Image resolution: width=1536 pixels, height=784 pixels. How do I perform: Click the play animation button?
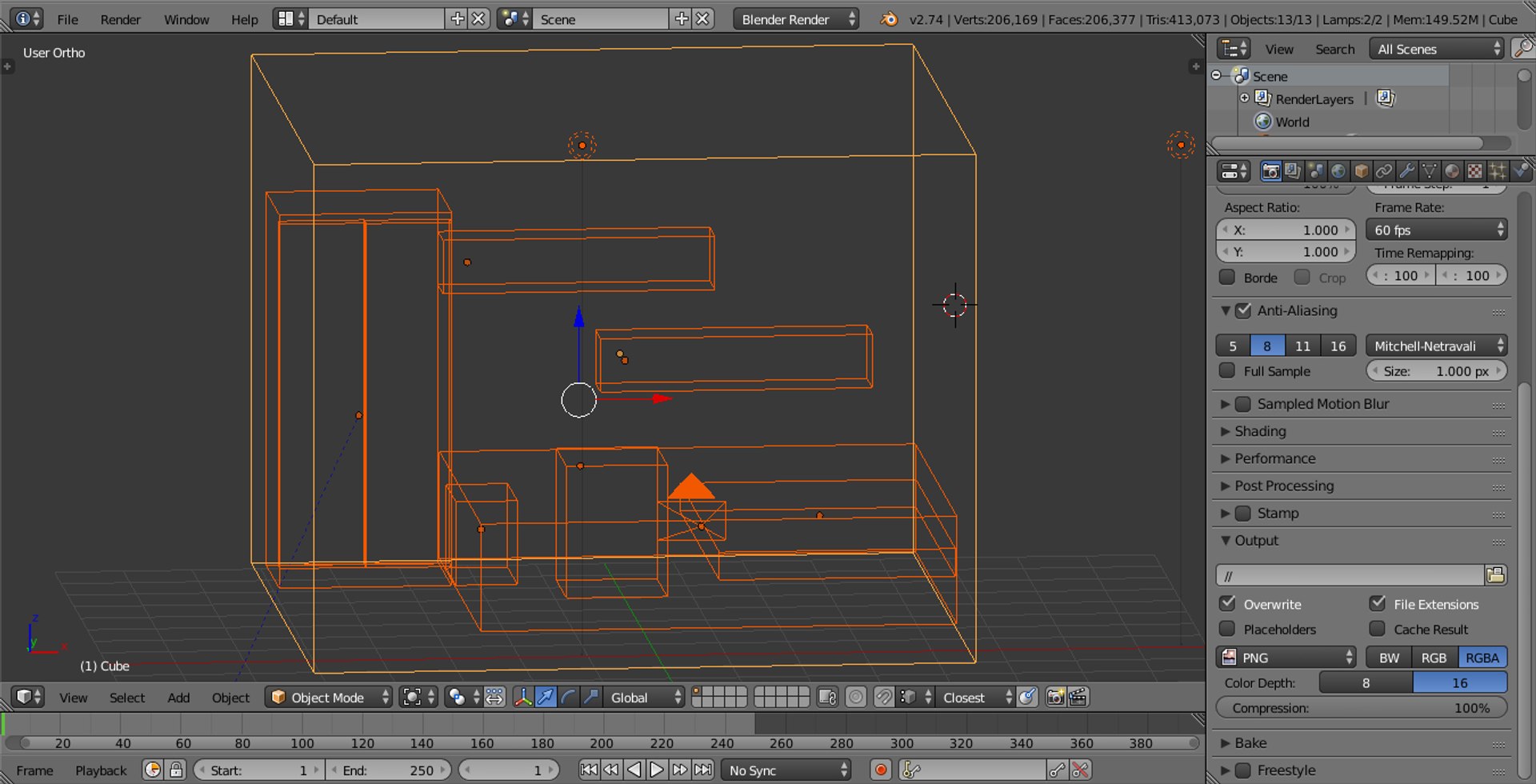coord(657,770)
